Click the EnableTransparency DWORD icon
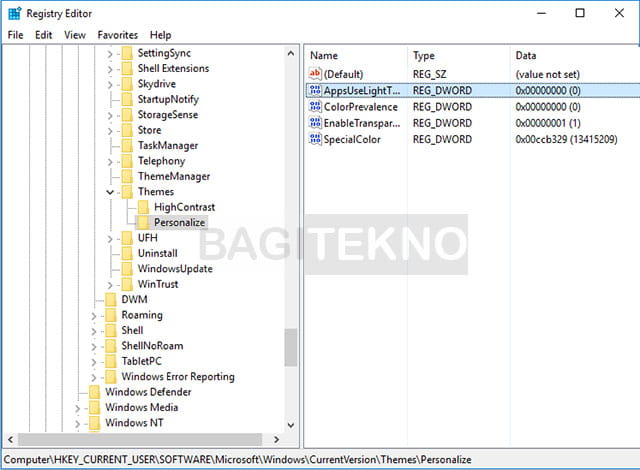Viewport: 640px width, 470px height. click(x=315, y=123)
